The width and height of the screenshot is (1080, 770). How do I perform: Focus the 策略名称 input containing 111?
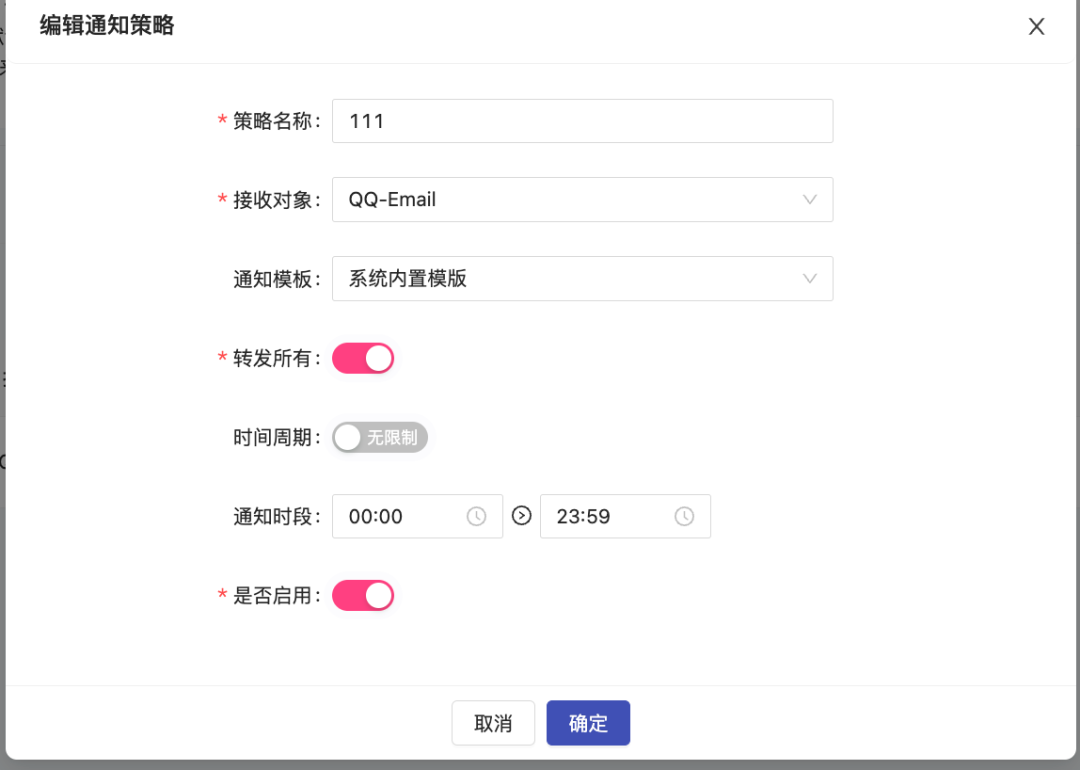pyautogui.click(x=583, y=121)
